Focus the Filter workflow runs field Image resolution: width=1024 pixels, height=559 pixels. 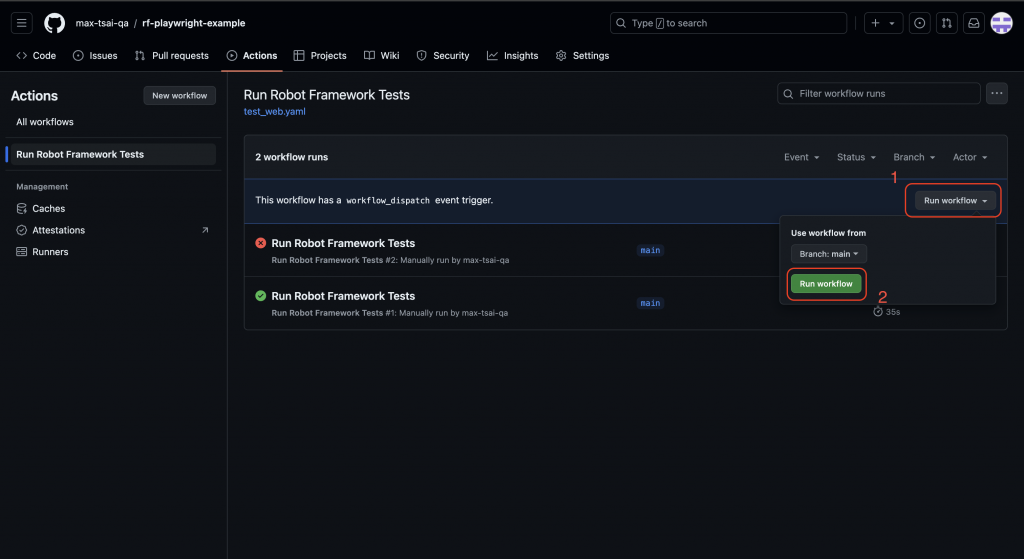tap(878, 93)
